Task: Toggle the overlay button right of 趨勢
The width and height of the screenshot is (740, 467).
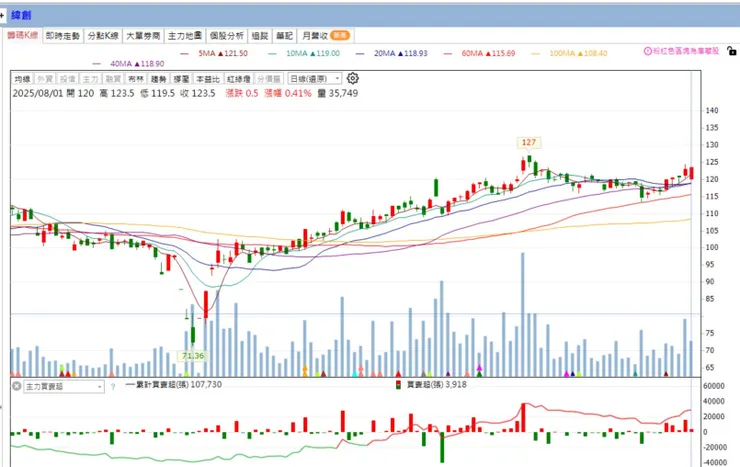Action: pyautogui.click(x=181, y=79)
